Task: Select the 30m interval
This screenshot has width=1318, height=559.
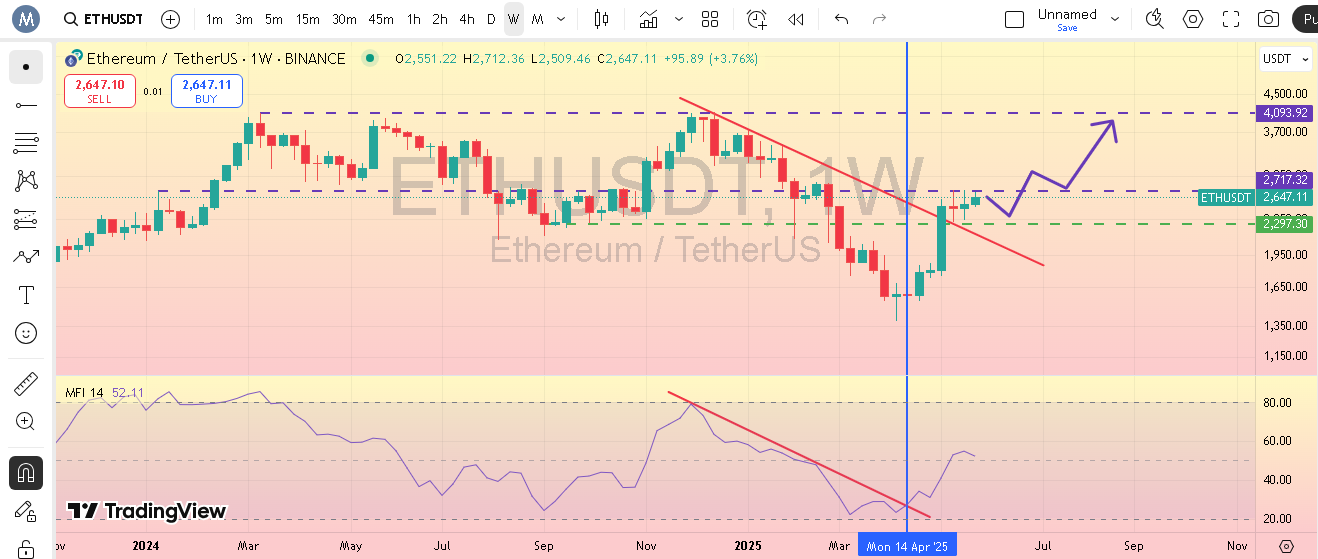Action: pos(344,19)
